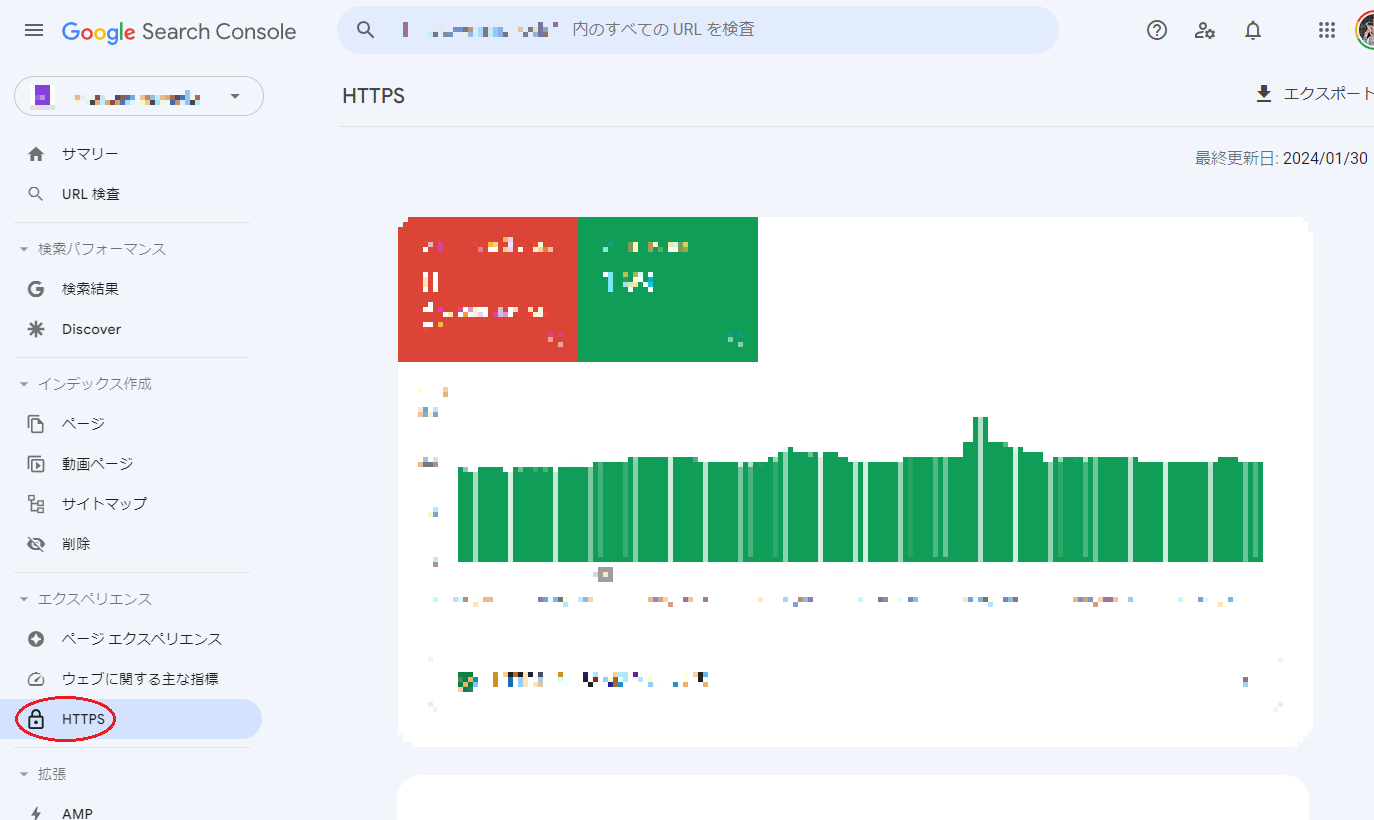
Task: Toggle the green legend checkbox below the chart
Action: (x=466, y=679)
